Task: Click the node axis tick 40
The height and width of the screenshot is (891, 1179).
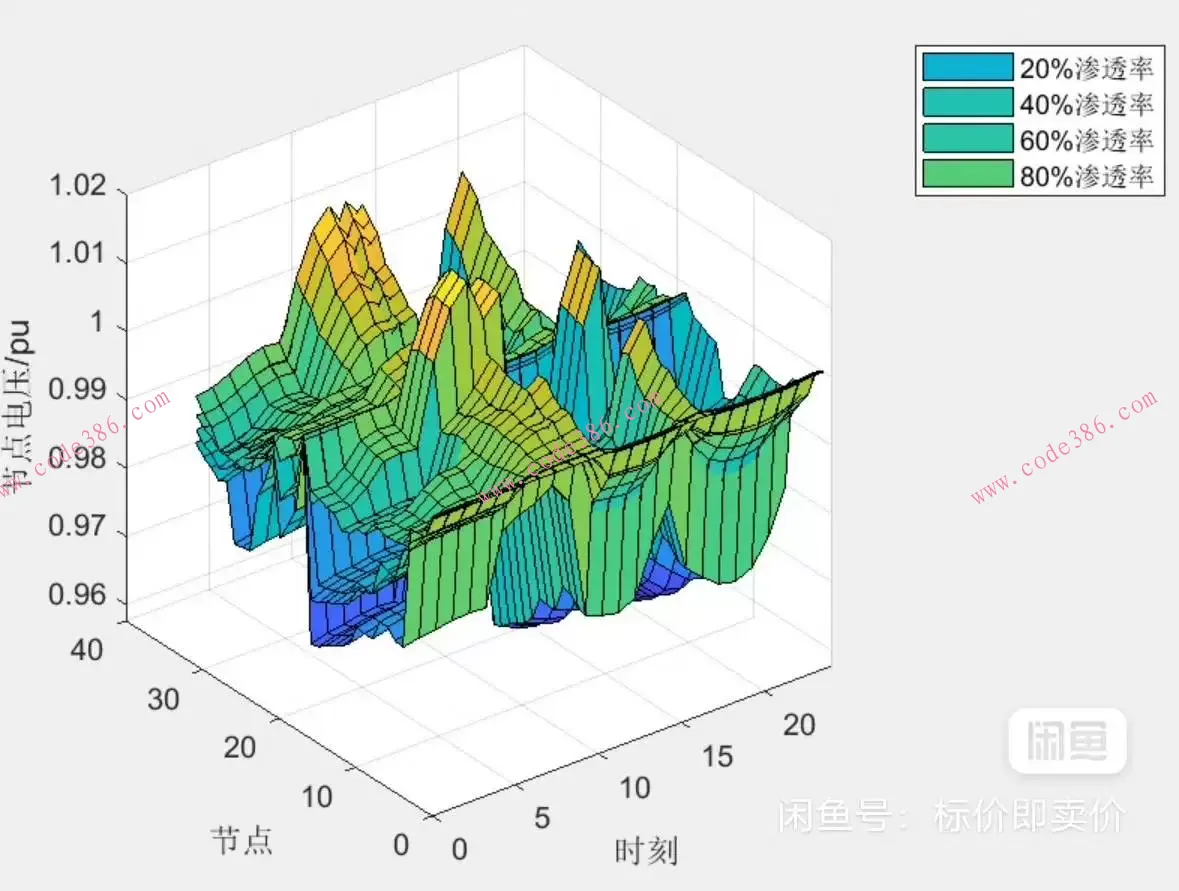Action: (86, 650)
